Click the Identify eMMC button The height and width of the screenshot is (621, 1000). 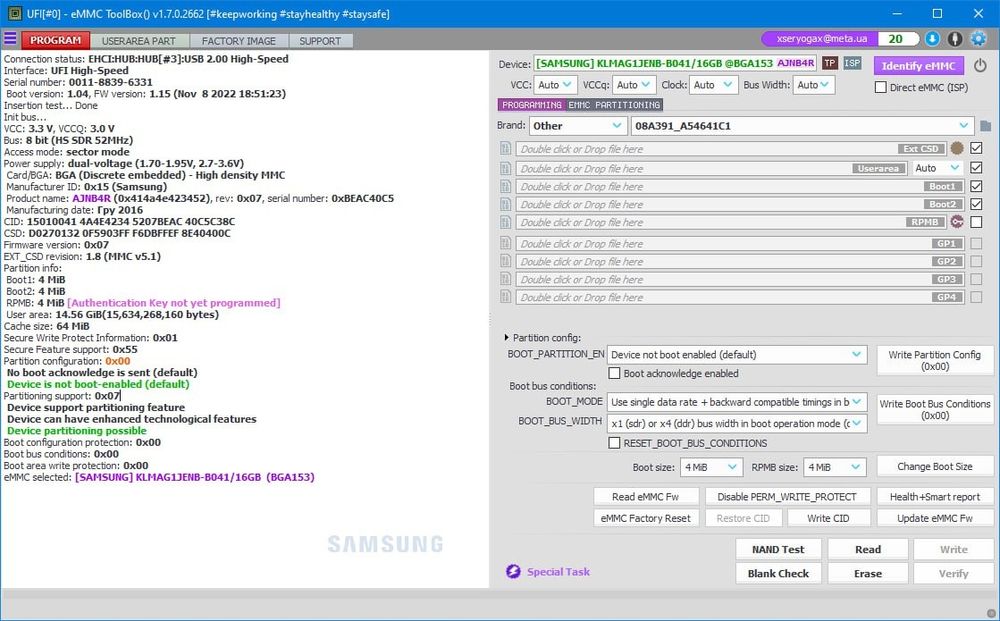pos(918,66)
